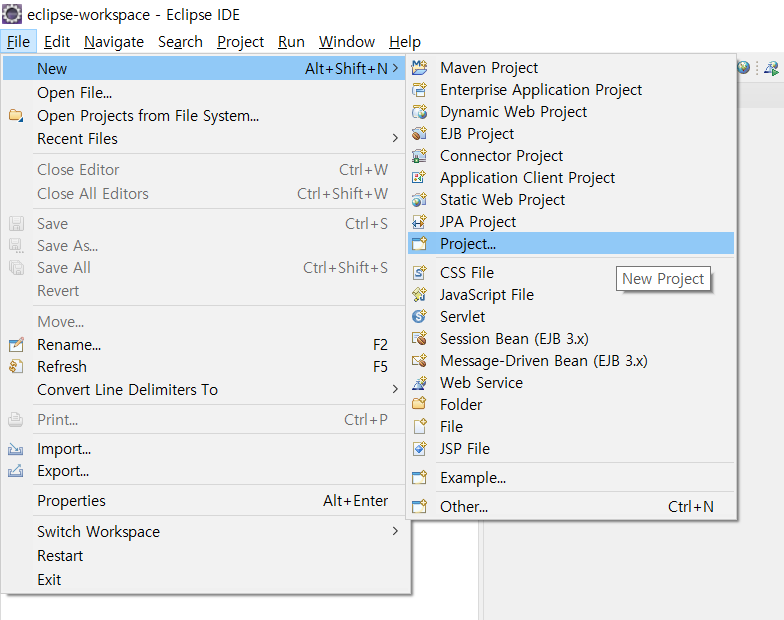This screenshot has height=620, width=784.
Task: Select Switch Workspace menu entry
Action: pos(204,532)
